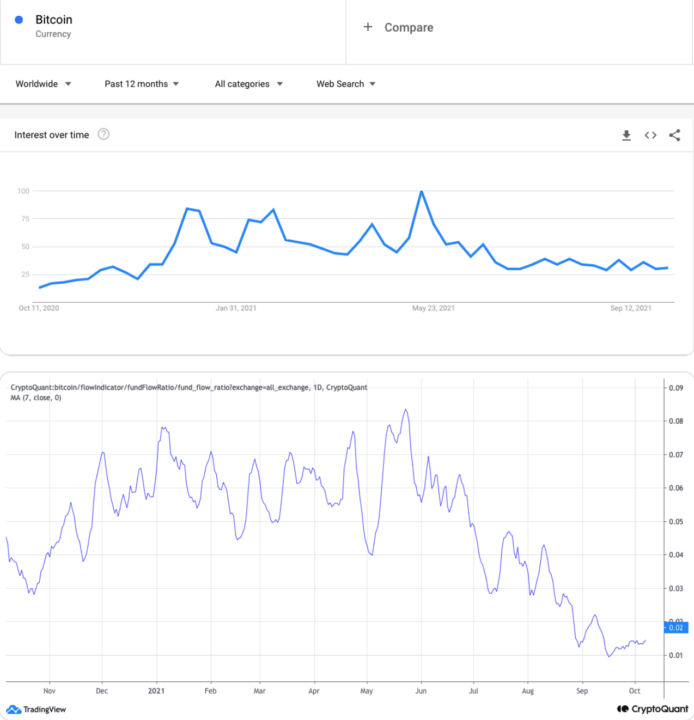This screenshot has height=720, width=694.
Task: Click the CryptoQuant fund flow ratio series title
Action: pos(187,386)
